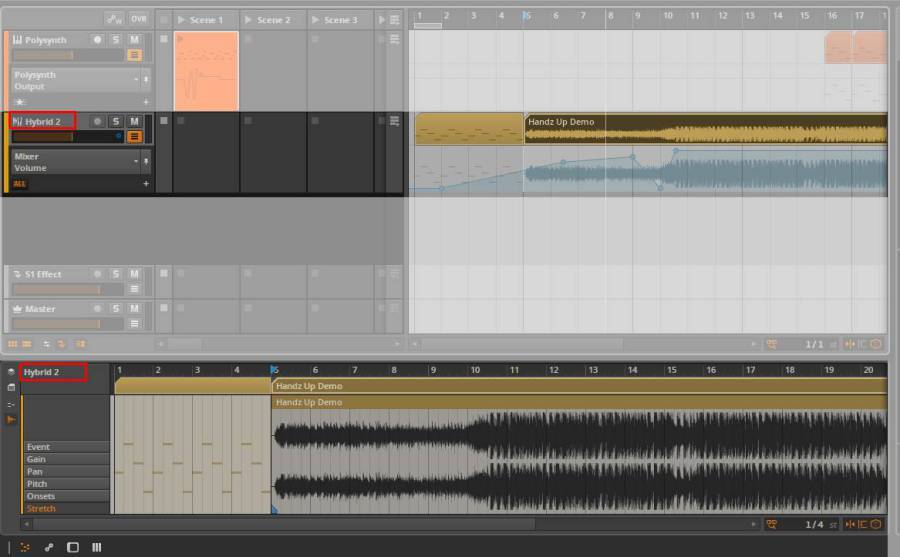Click the automation write button in header

pos(115,19)
